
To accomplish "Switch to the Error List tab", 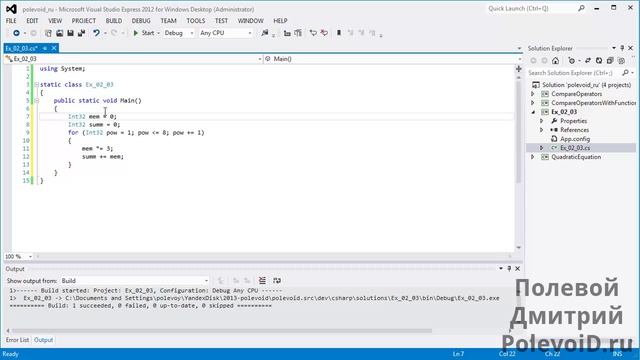I will pyautogui.click(x=17, y=340).
